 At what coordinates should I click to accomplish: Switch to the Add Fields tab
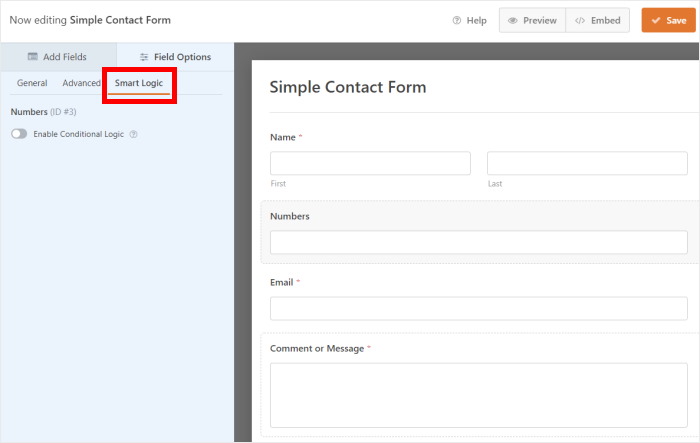coord(58,57)
